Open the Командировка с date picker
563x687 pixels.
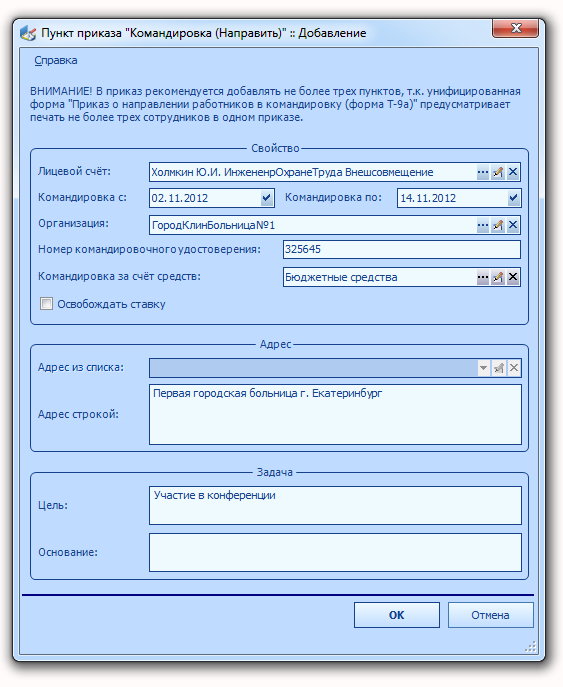[x=266, y=198]
